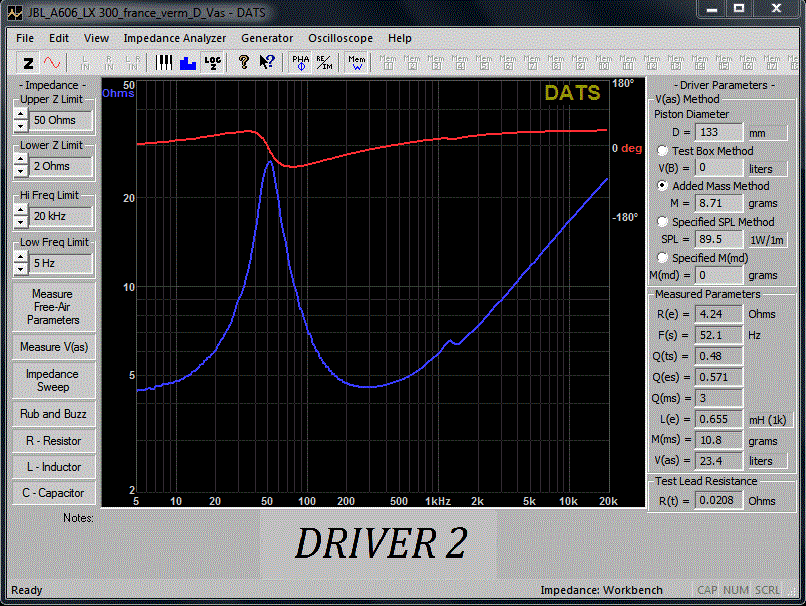The width and height of the screenshot is (806, 606).
Task: Open help via the yellow question mark icon
Action: 244,63
